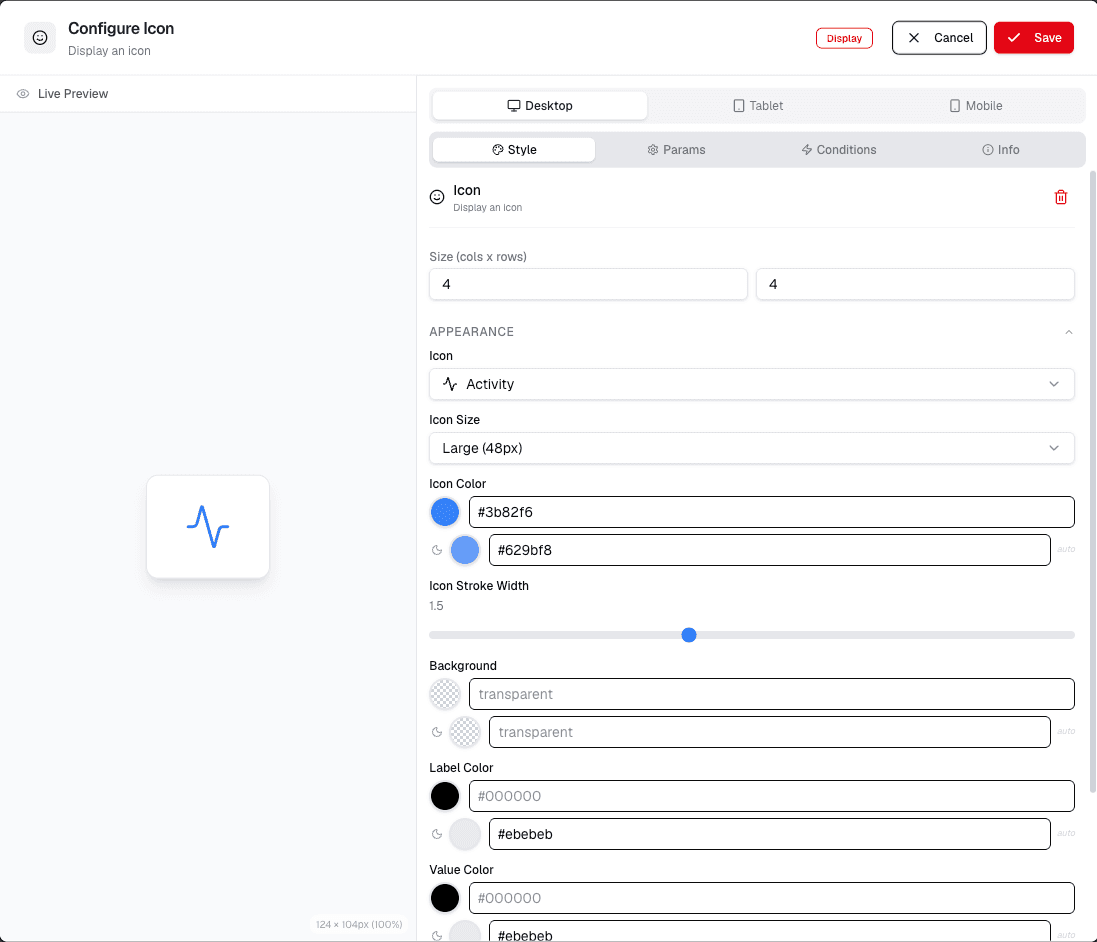
Task: Click the Activity icon preview card
Action: pyautogui.click(x=208, y=527)
